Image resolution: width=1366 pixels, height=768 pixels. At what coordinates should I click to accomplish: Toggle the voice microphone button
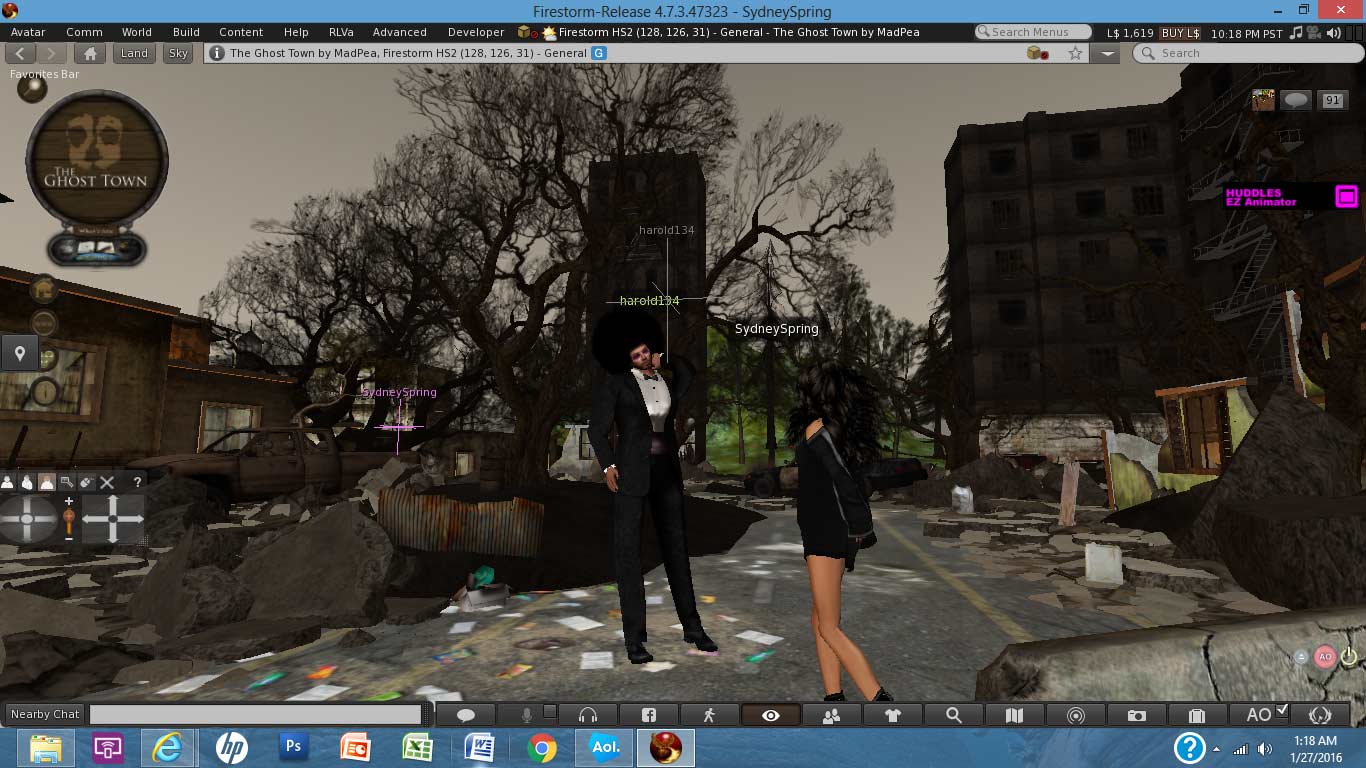527,715
